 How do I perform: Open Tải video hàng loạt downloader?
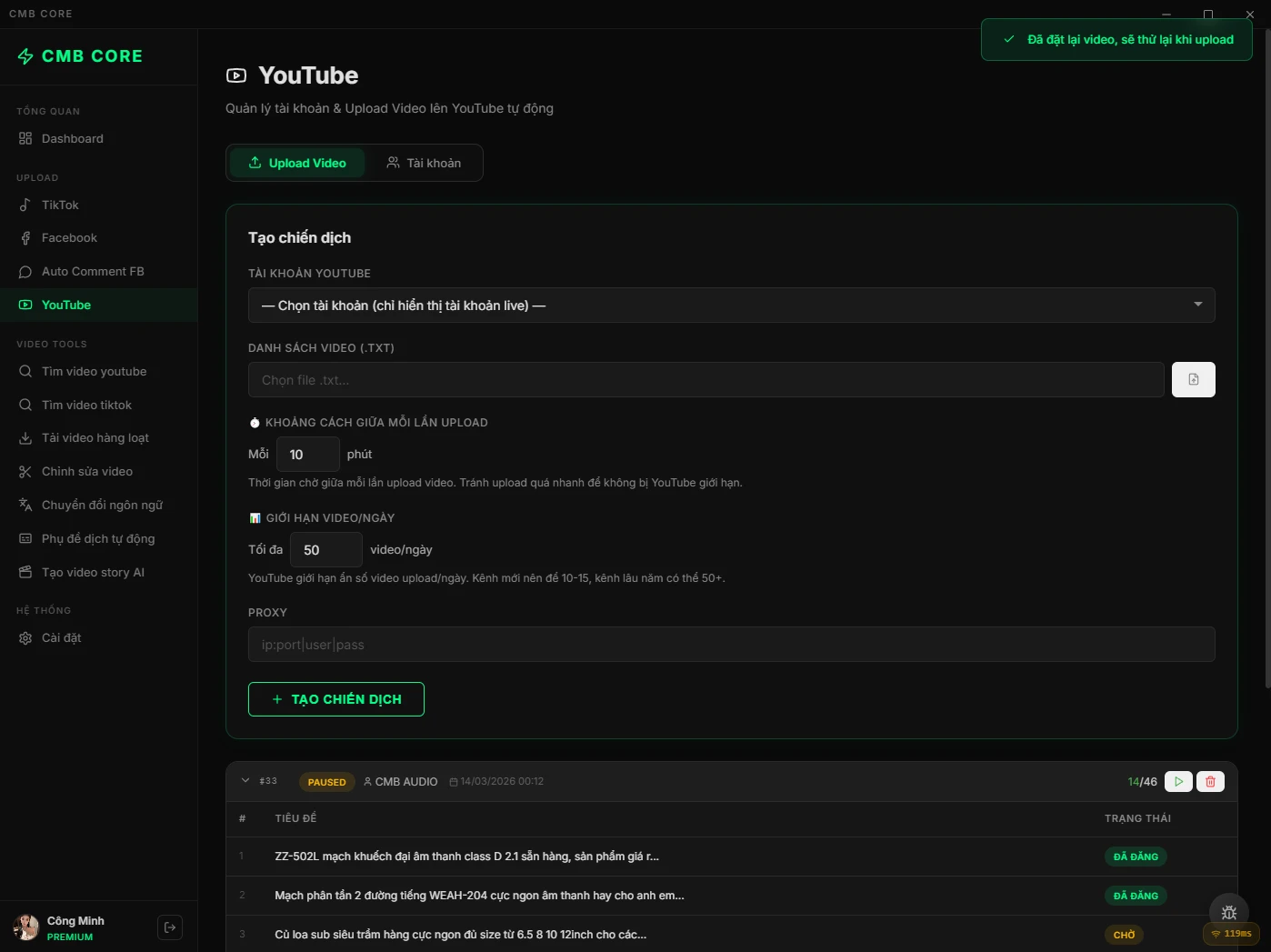pyautogui.click(x=95, y=438)
